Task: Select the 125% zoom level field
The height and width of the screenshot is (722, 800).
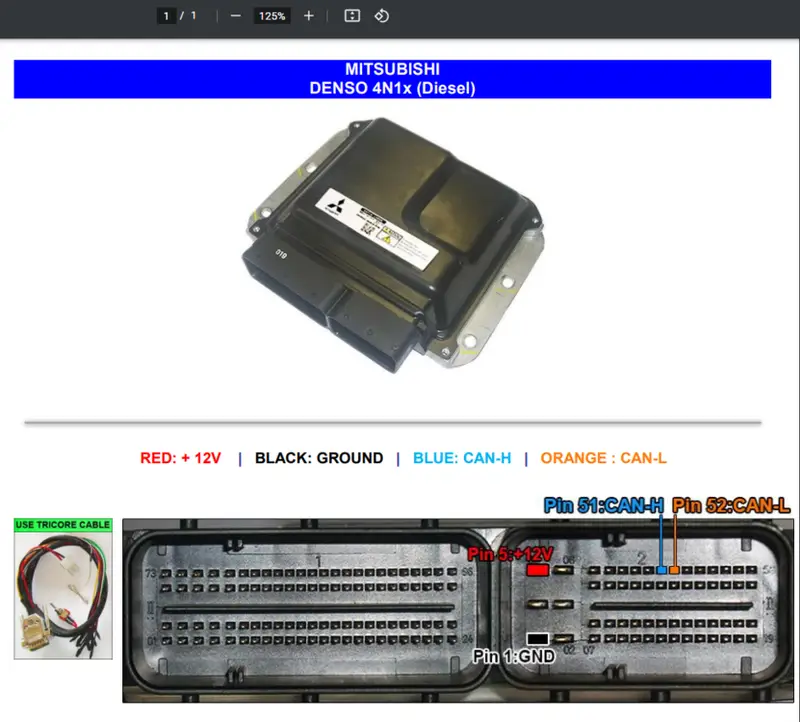Action: click(272, 16)
